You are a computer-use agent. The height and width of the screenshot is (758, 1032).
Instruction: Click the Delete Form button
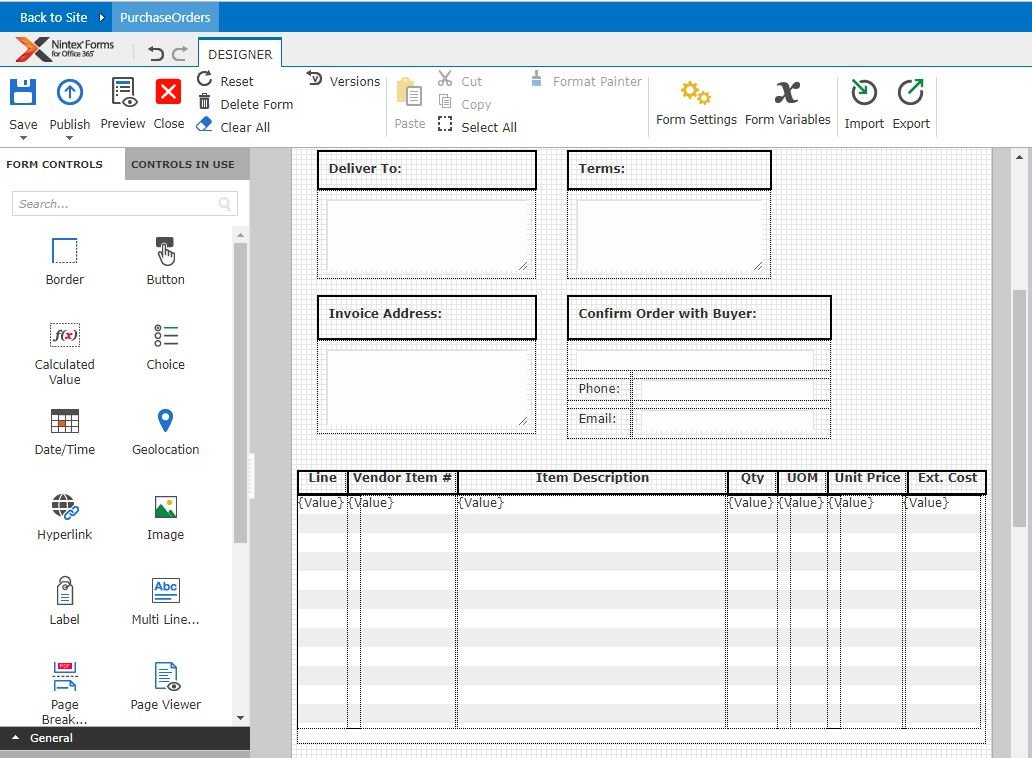[x=246, y=104]
